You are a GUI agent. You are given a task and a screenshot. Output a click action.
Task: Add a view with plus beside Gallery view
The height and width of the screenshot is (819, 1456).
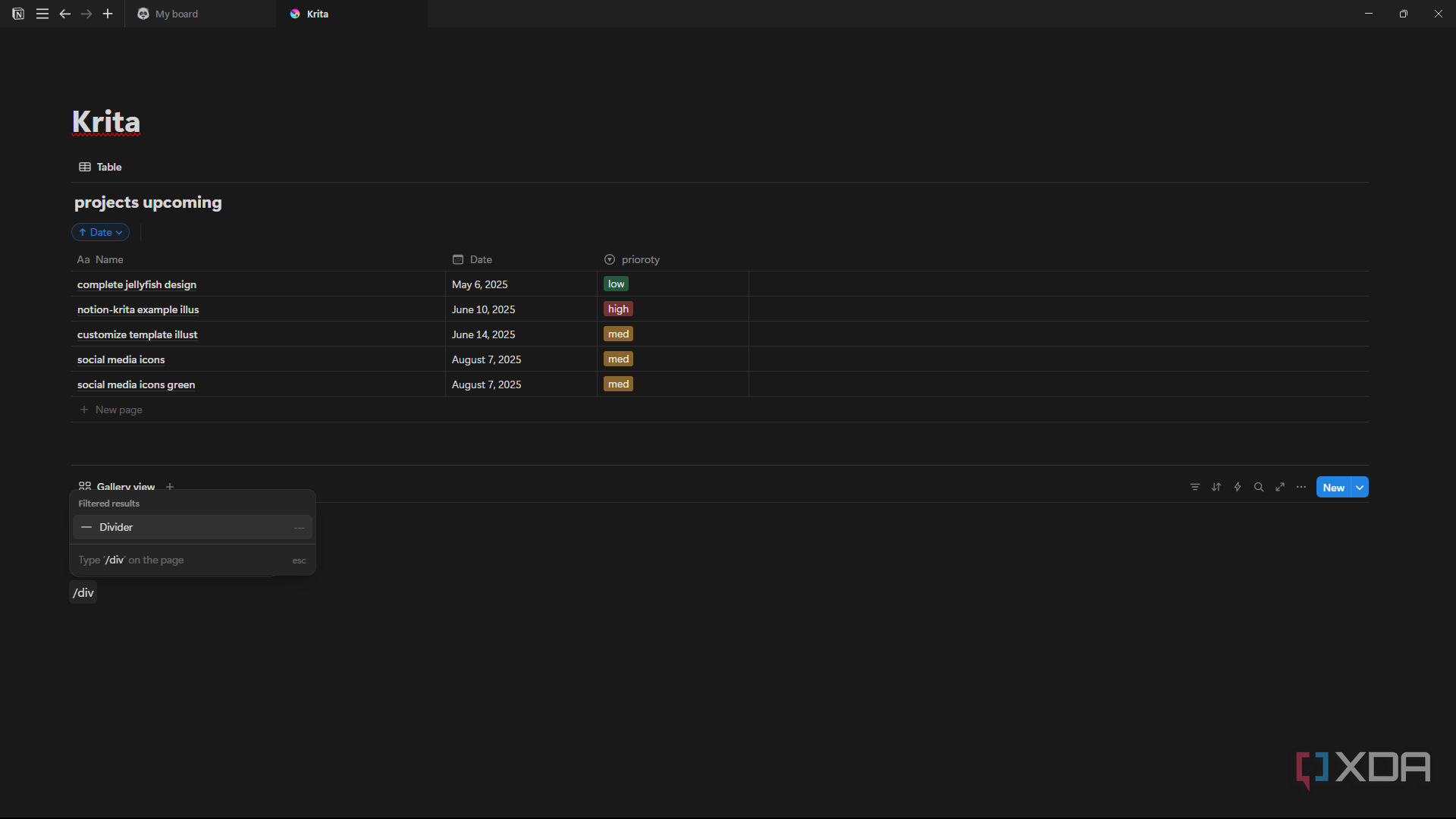pos(170,487)
